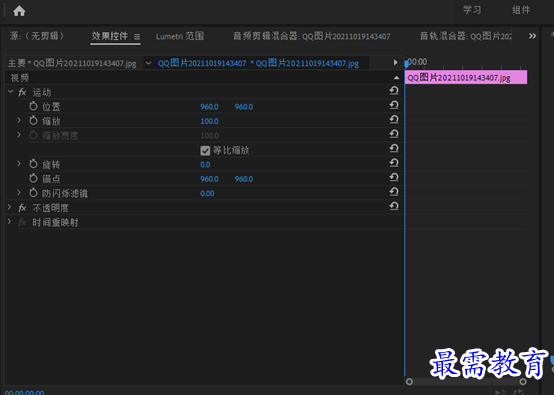Screen dimensions: 554x395
Task: Click the 00:00:00:00 timecode
Action: (25, 393)
